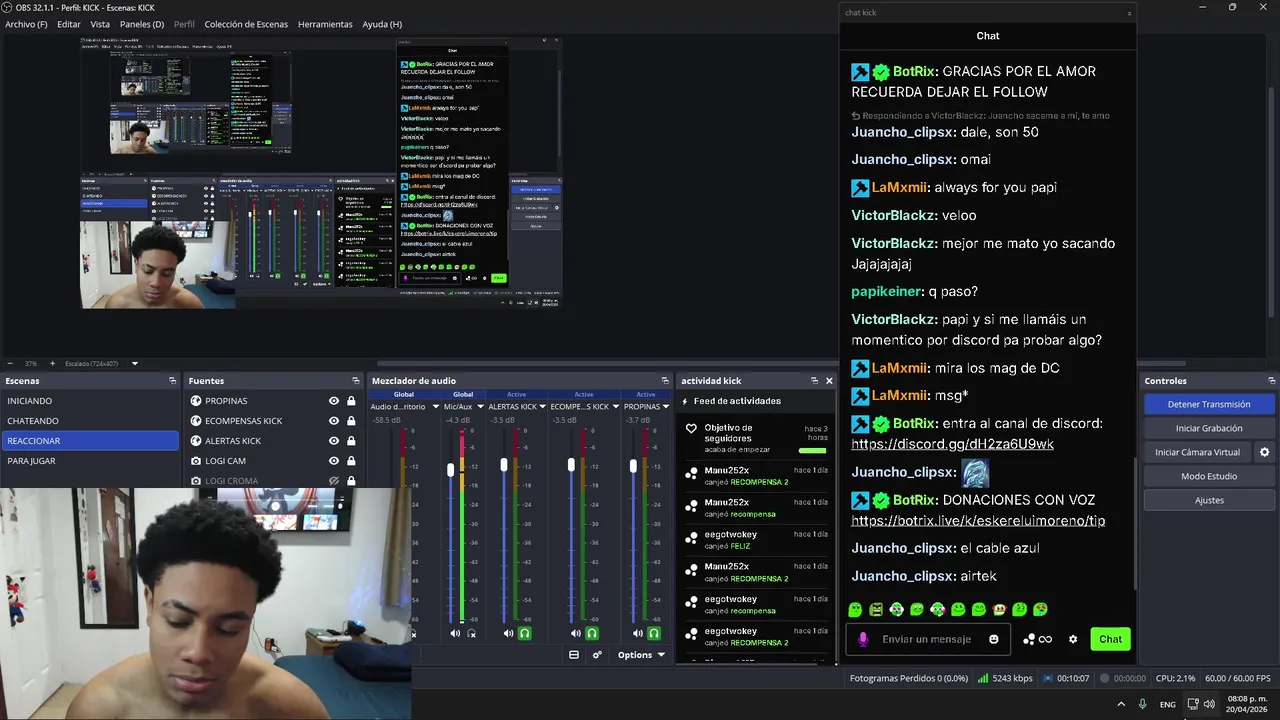Image resolution: width=1280 pixels, height=720 pixels.
Task: Open Ajustes in Controles panel
Action: (1209, 500)
